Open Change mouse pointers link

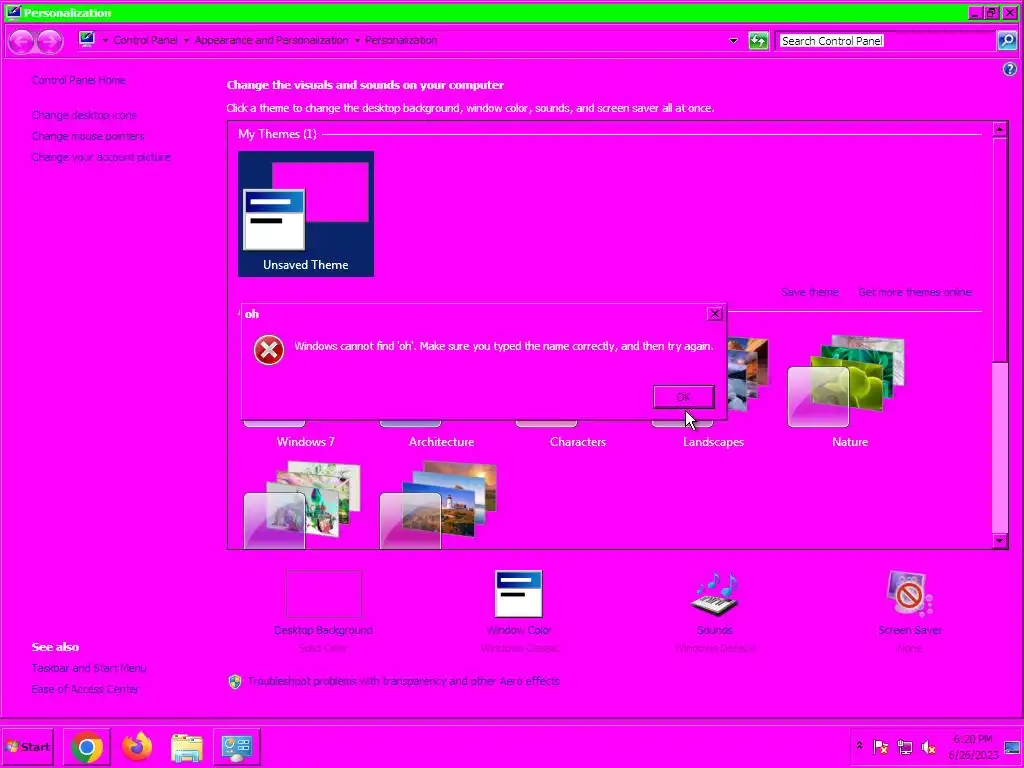[88, 136]
